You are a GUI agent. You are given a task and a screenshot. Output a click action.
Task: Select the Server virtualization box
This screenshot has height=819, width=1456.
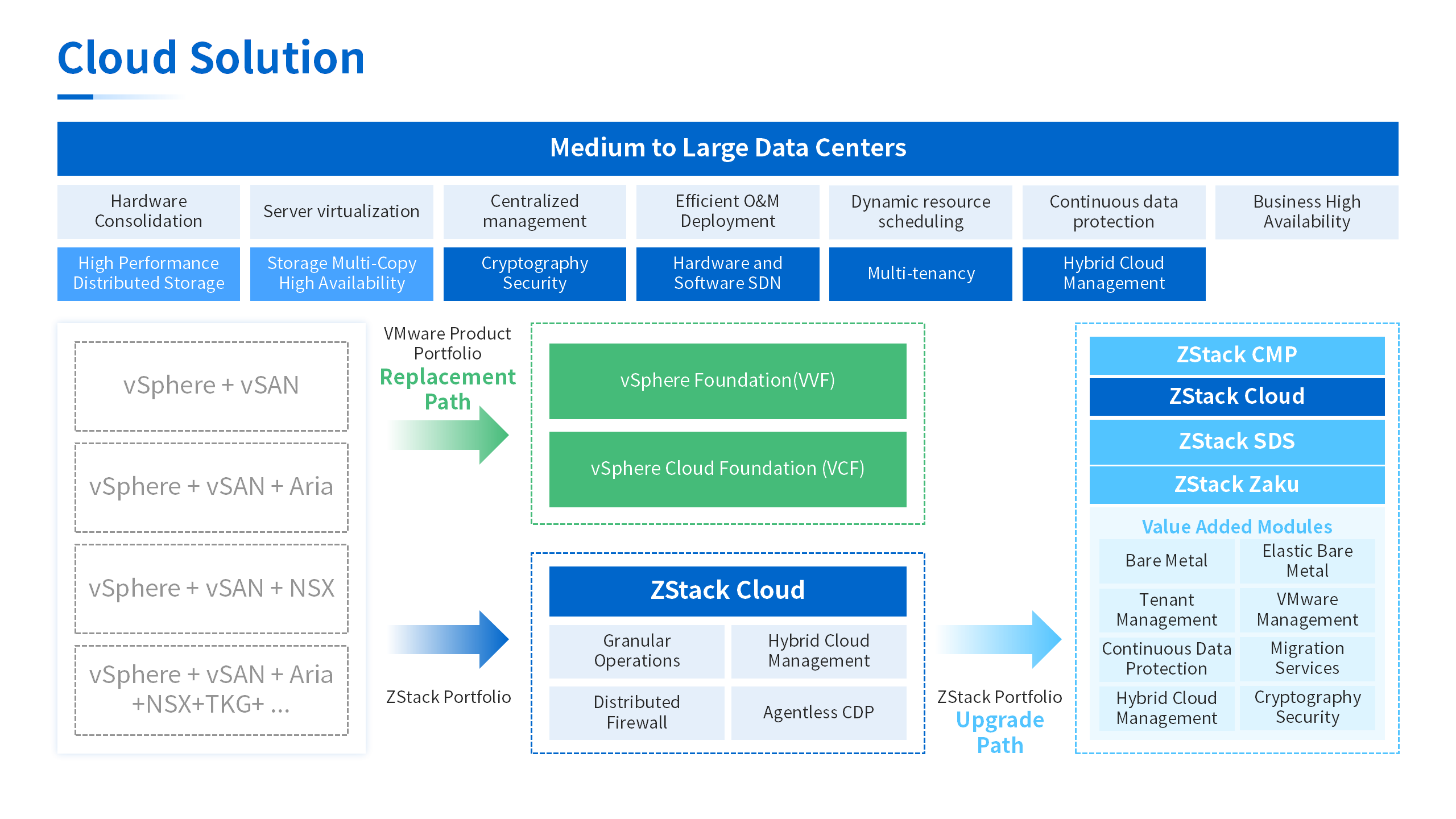(341, 212)
